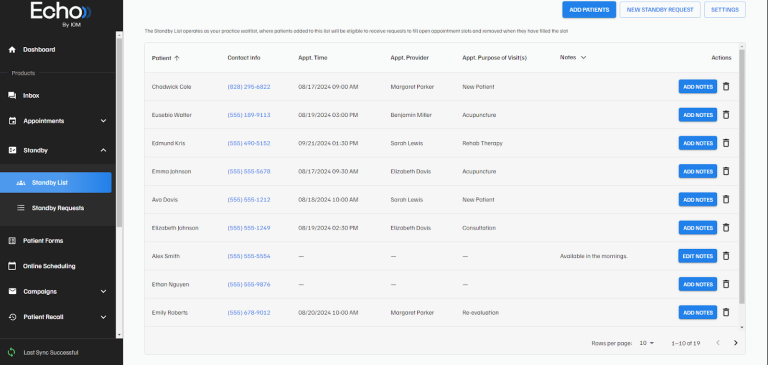Sort by Patient column arrow
768x365 pixels.
click(x=177, y=58)
